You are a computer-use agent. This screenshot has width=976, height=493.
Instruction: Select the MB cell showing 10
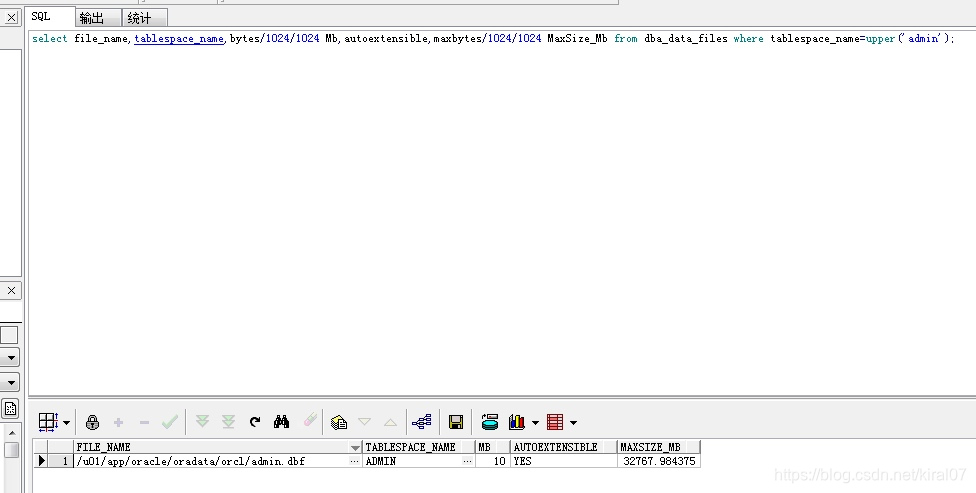point(492,461)
